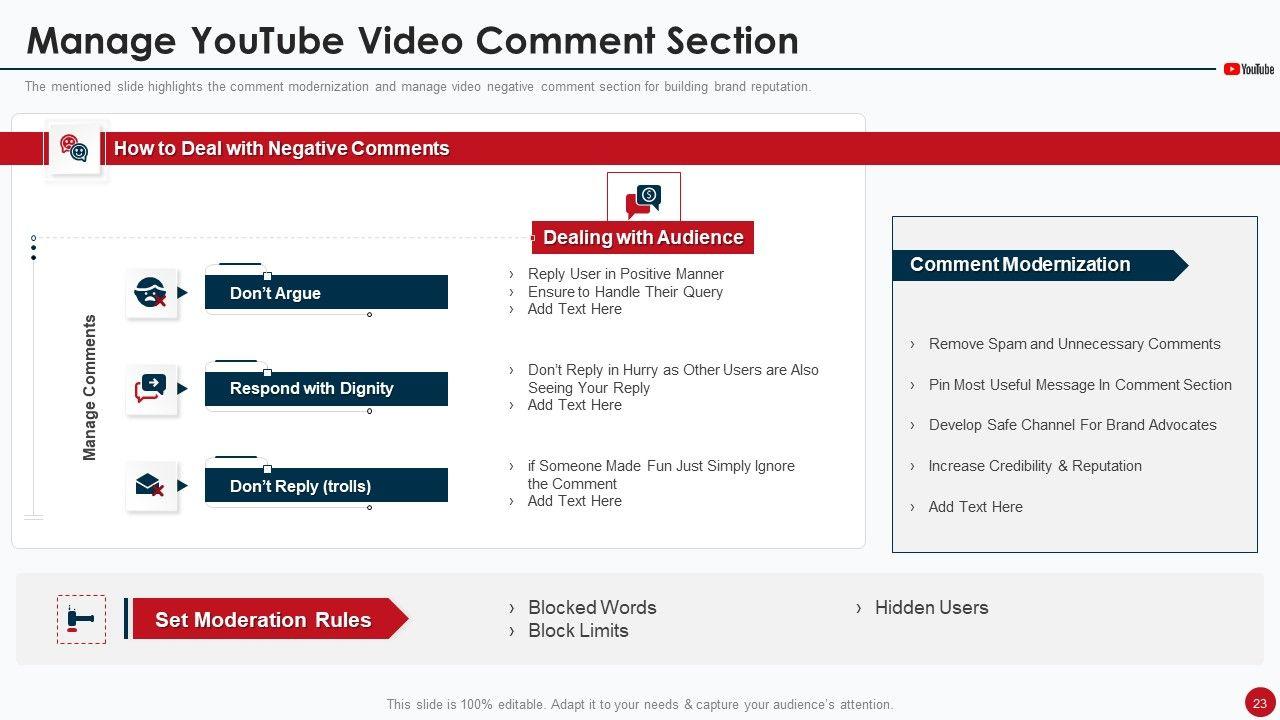
Task: Select the Don't Reply (trolls) box
Action: pyautogui.click(x=326, y=485)
